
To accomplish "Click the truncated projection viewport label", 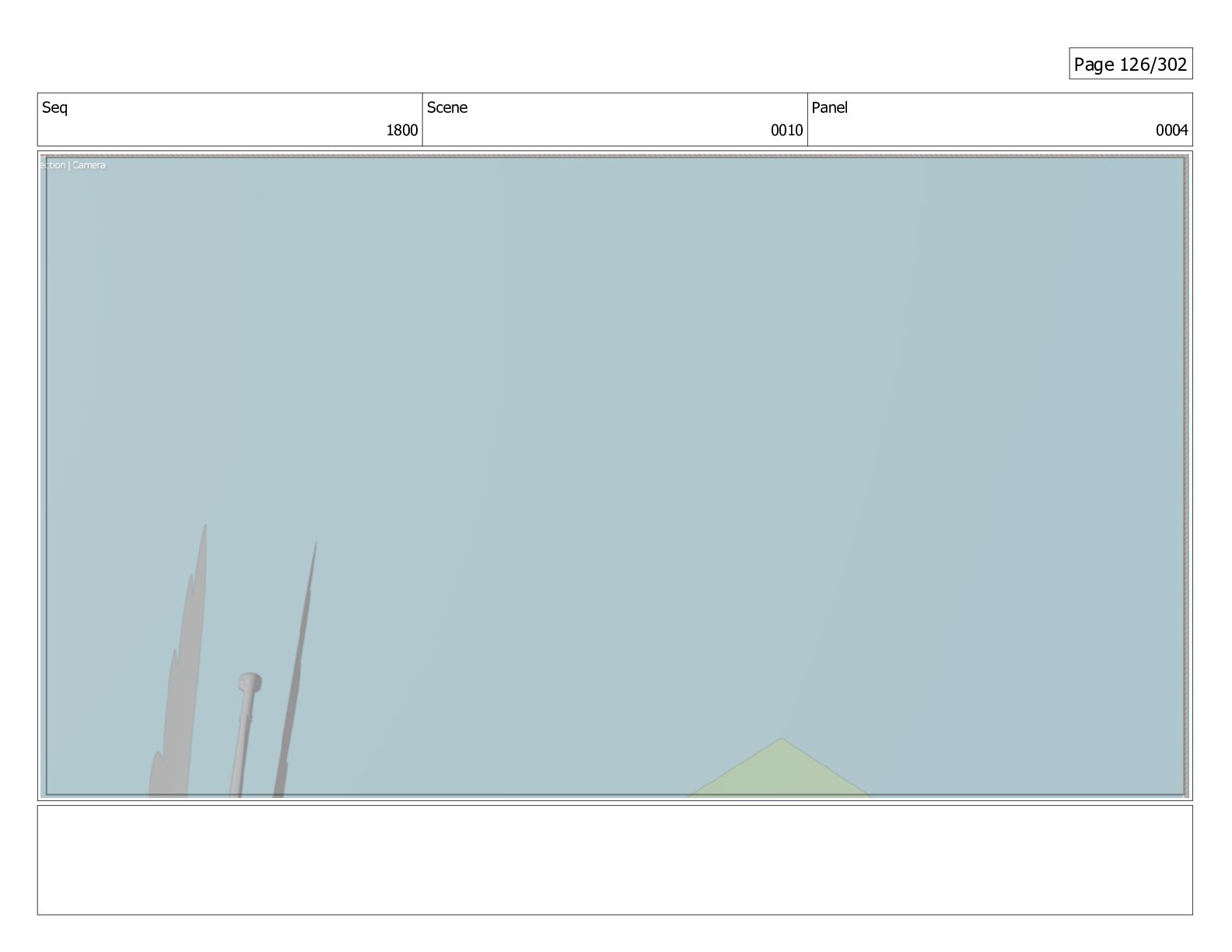I will 54,165.
